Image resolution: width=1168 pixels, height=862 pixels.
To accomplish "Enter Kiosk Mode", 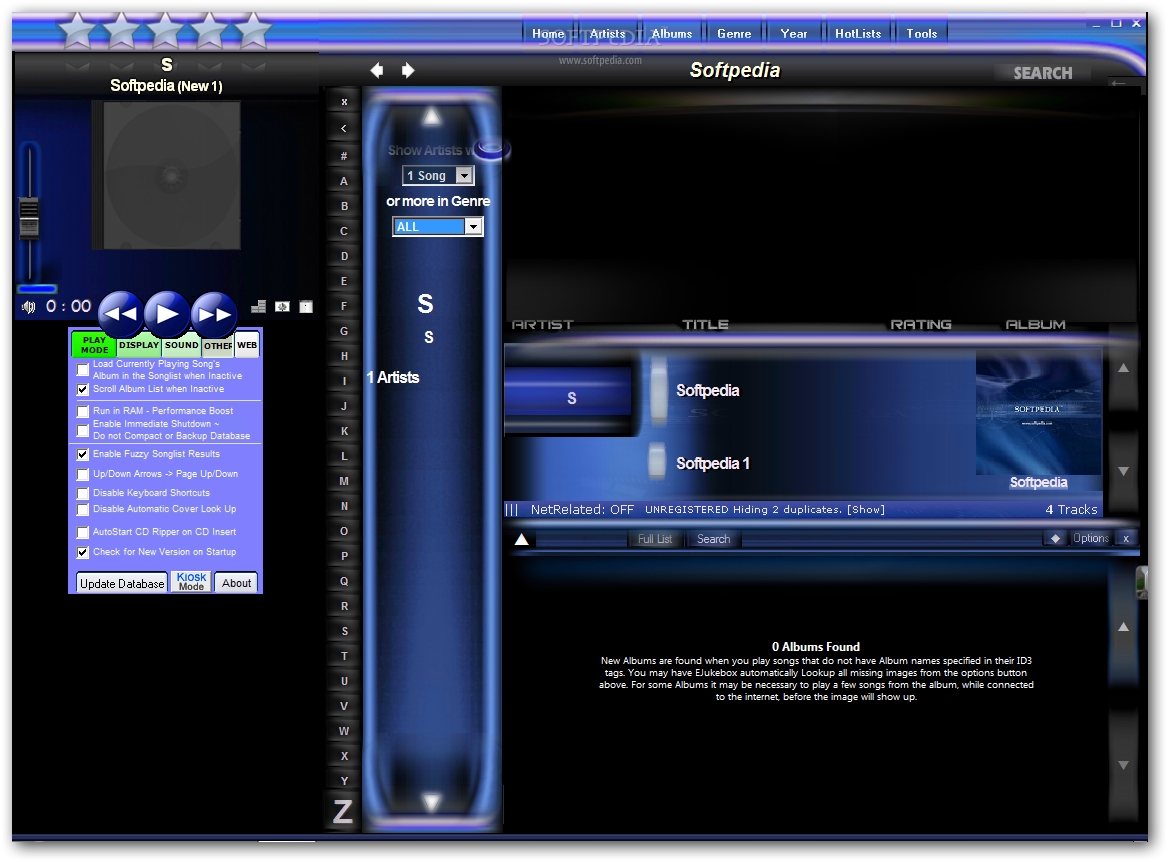I will (190, 582).
